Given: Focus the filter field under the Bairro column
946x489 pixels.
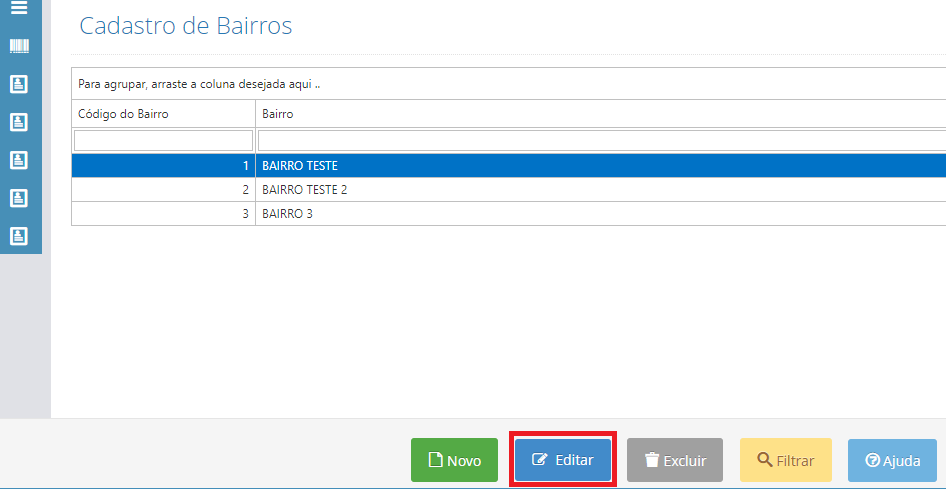Looking at the screenshot, I should tap(602, 140).
